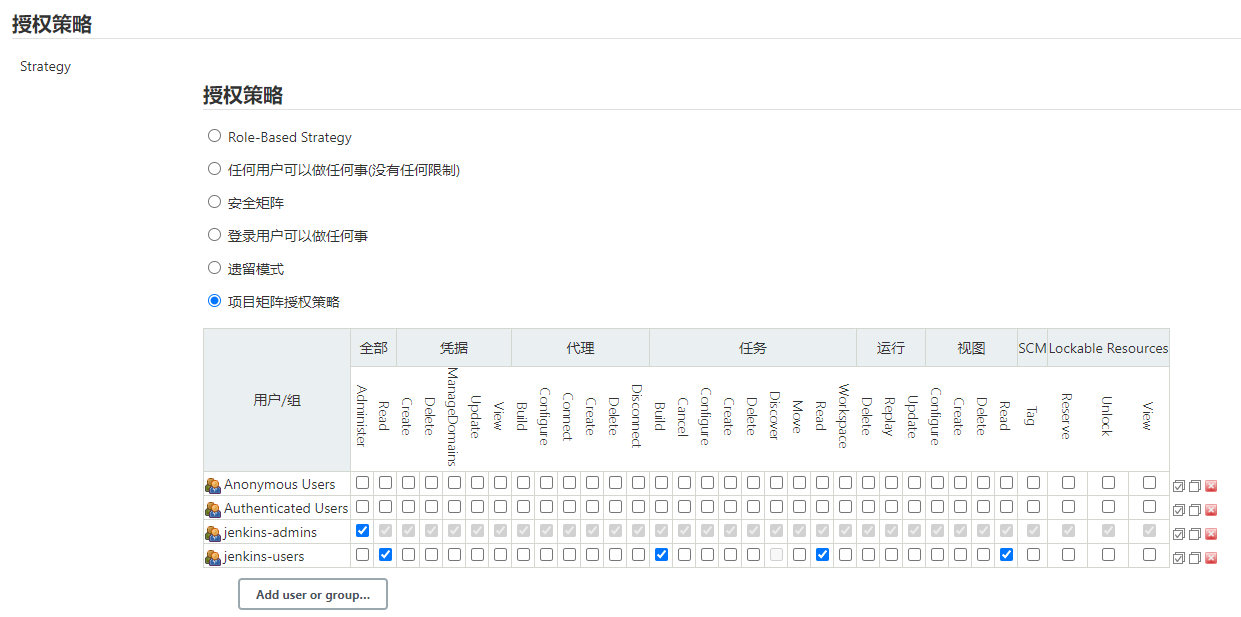The width and height of the screenshot is (1241, 617).
Task: Clear all permissions for Authenticated Users
Action: (1194, 508)
